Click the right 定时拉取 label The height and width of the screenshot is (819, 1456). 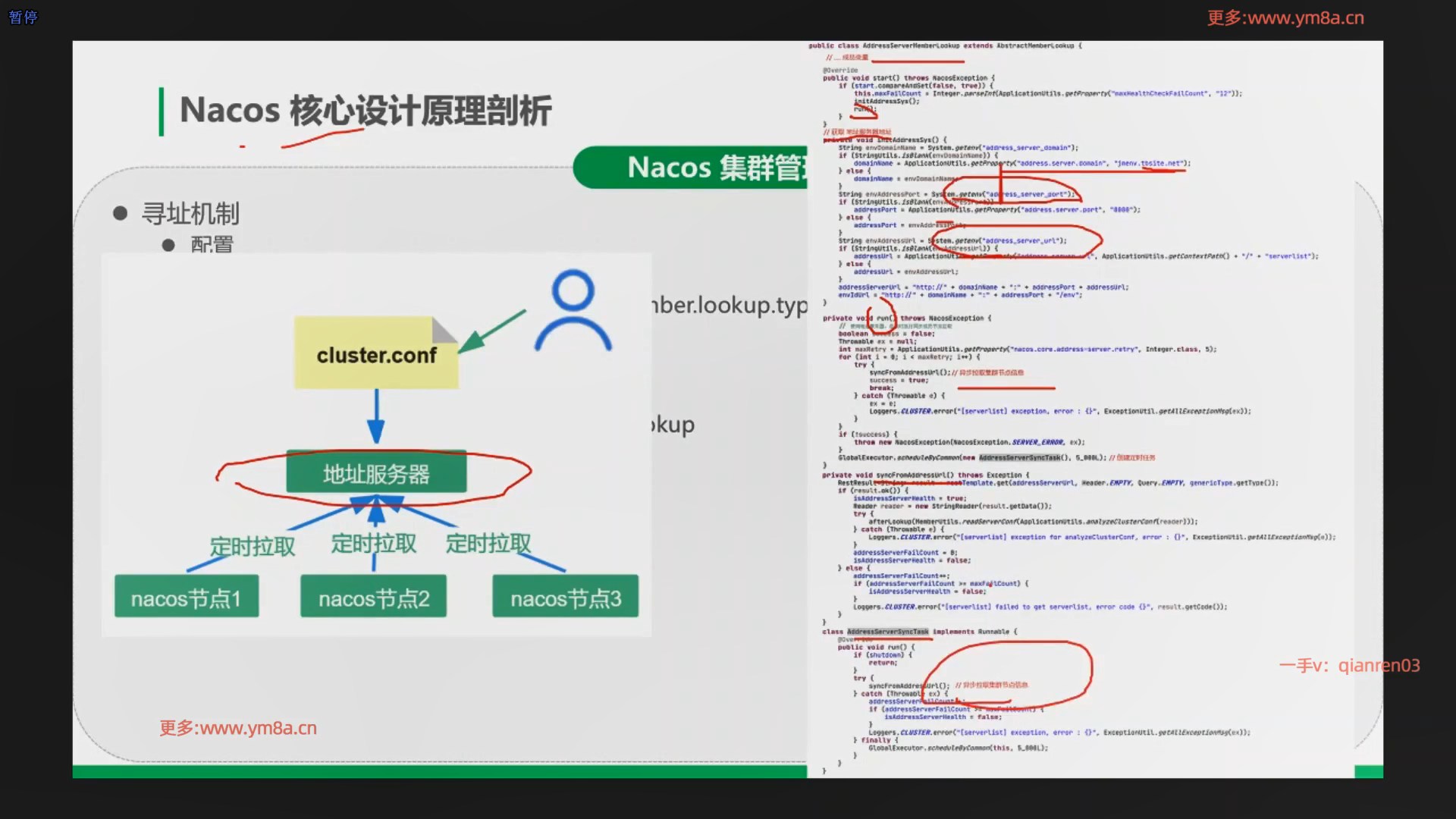point(488,543)
